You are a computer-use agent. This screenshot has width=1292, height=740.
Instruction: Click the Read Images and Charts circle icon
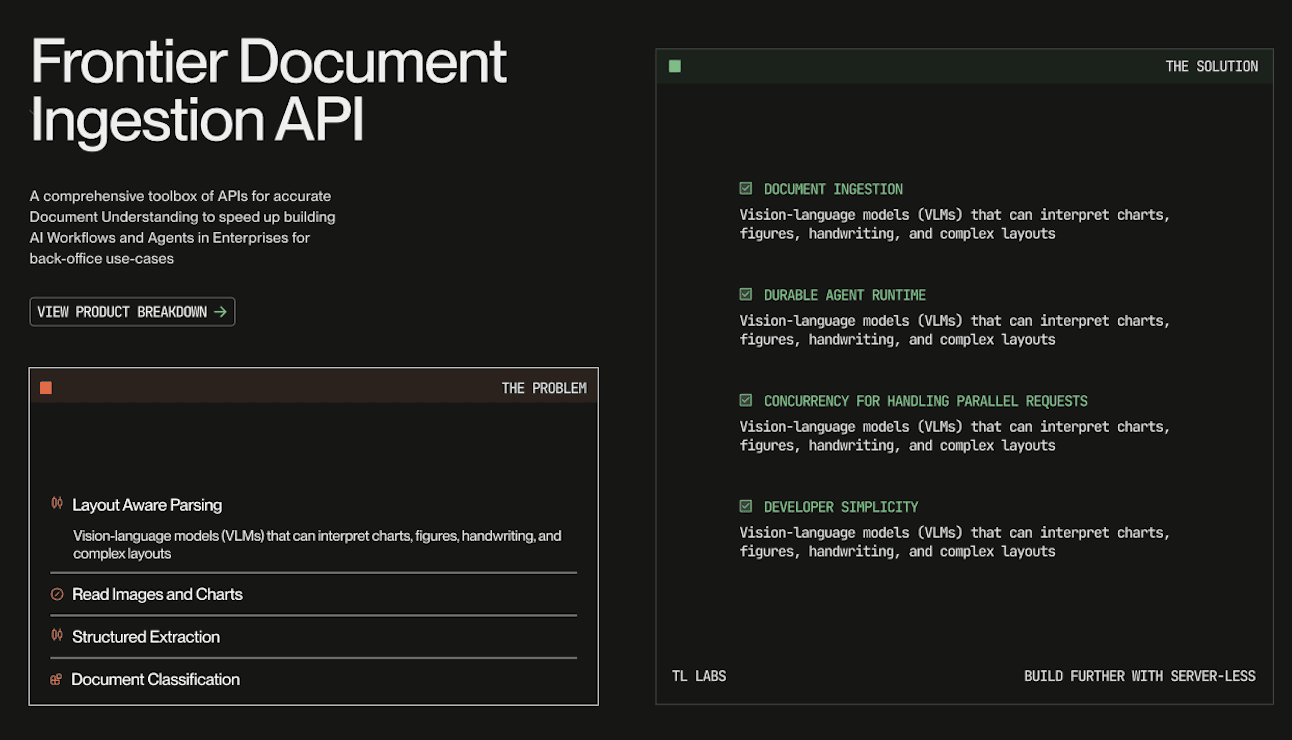pyautogui.click(x=55, y=594)
